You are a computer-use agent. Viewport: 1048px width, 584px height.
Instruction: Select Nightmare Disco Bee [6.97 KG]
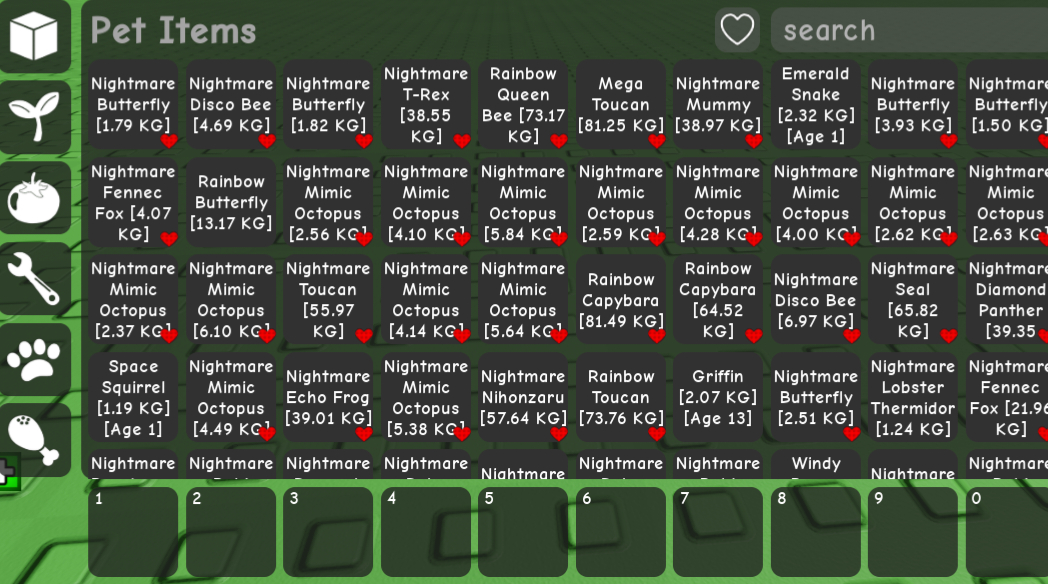pyautogui.click(x=815, y=299)
